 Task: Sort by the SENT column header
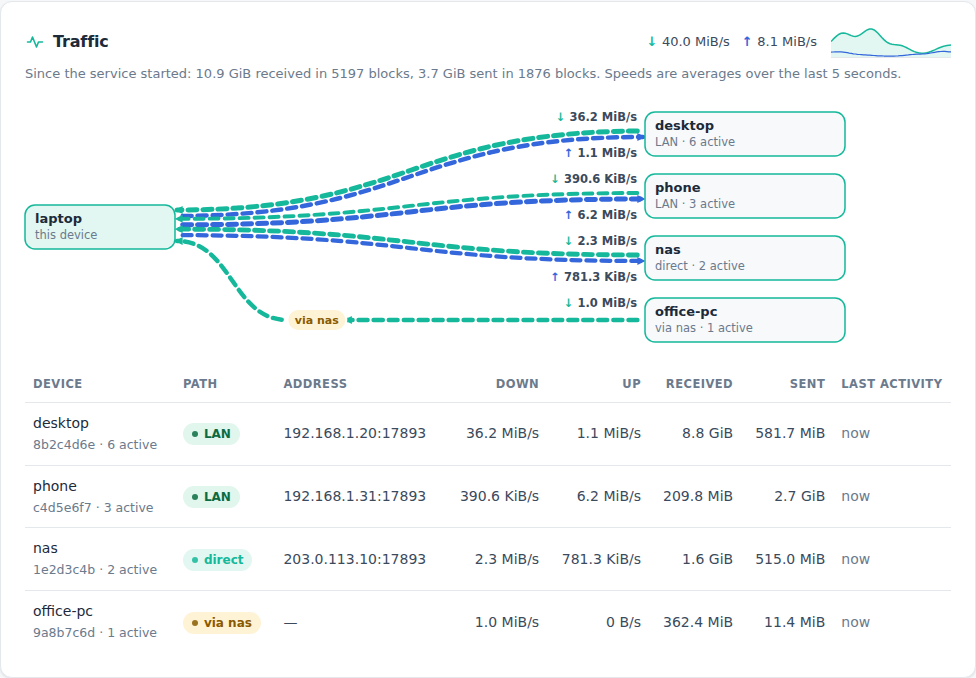(807, 384)
